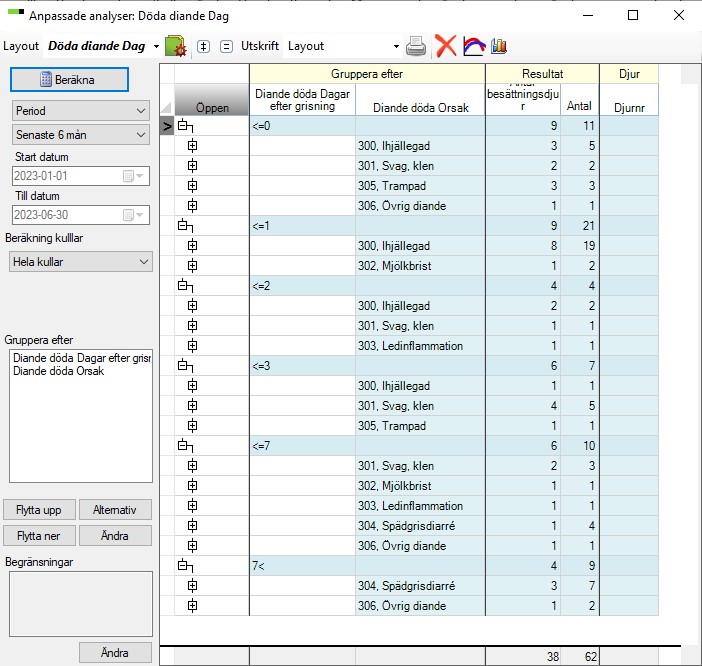
Task: Open the Utskrift Layout dropdown
Action: click(x=396, y=46)
